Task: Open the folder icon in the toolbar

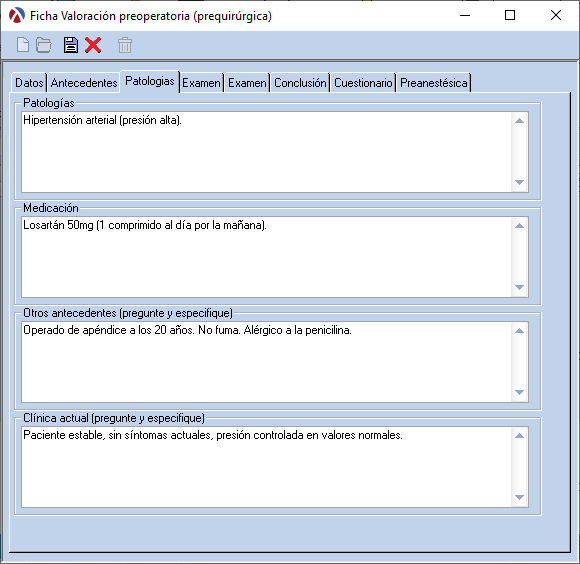Action: point(44,45)
